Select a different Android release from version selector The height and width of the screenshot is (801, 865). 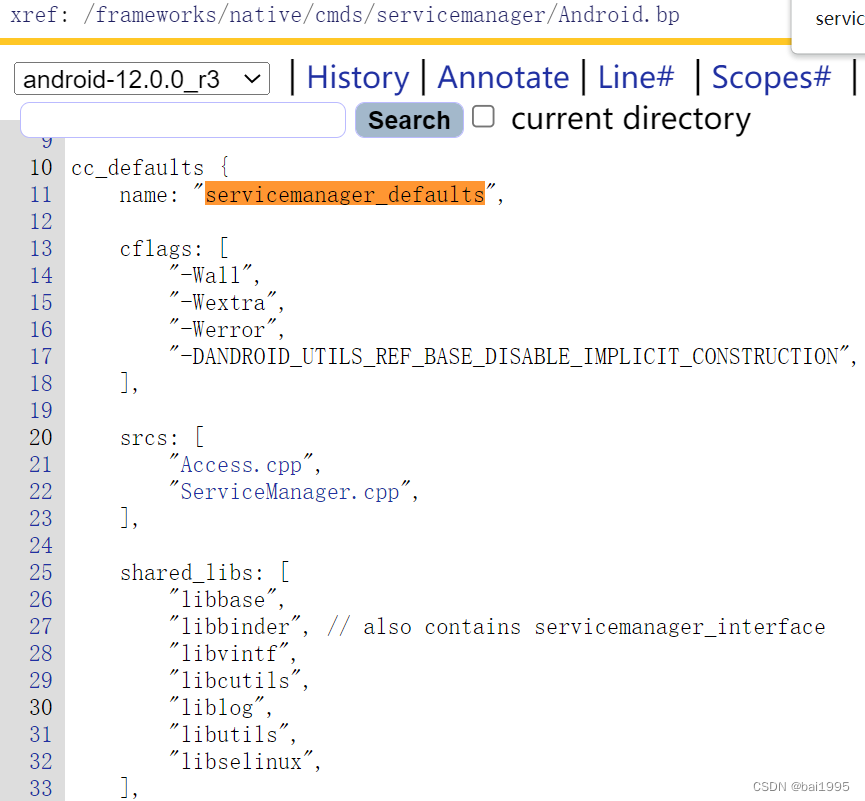click(140, 79)
